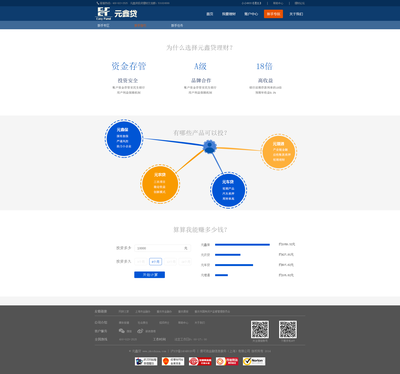Select the orange 新手专区 nav tab
This screenshot has width=400, height=374.
coord(273,14)
